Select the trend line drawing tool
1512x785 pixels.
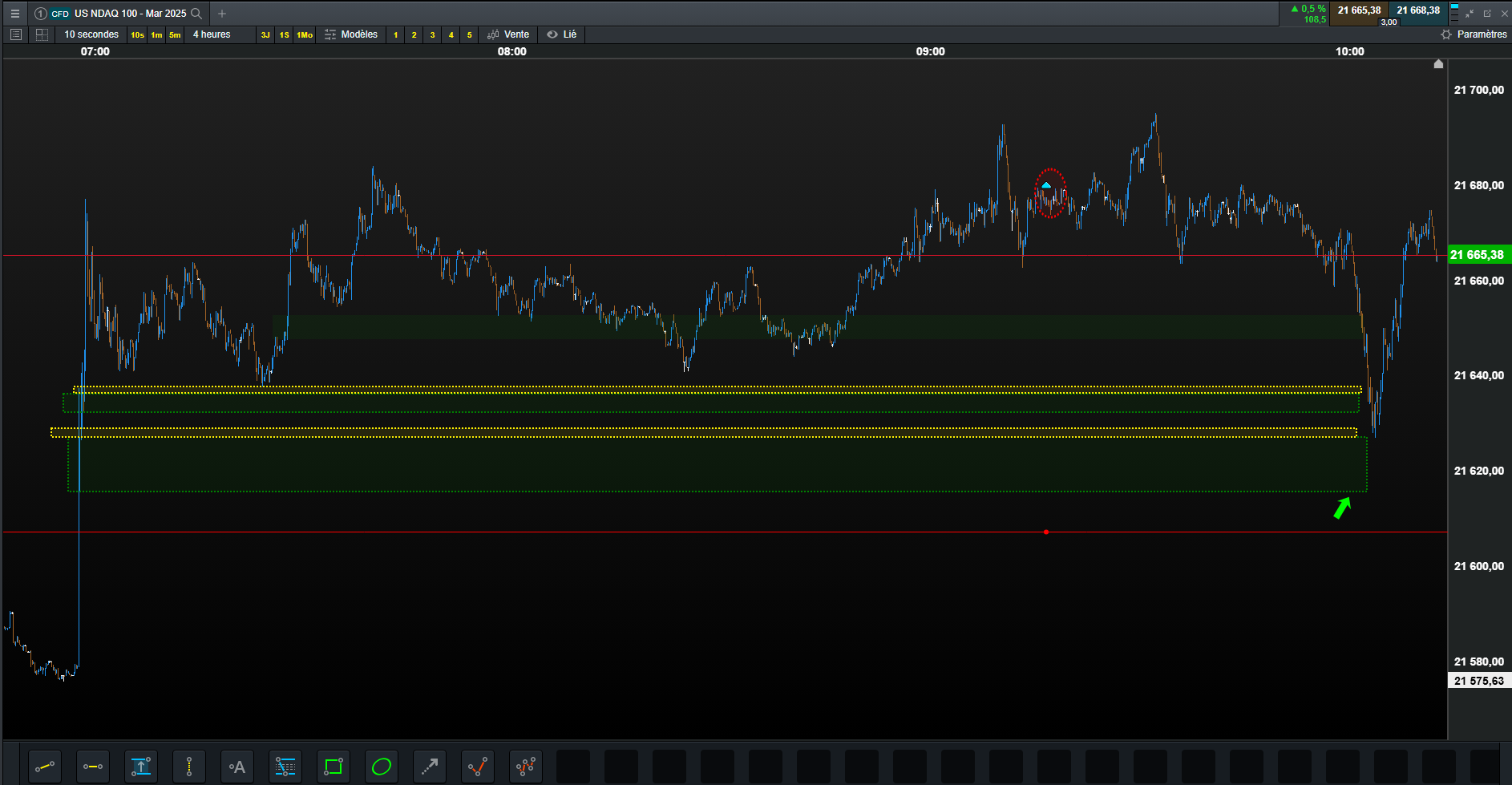point(45,767)
